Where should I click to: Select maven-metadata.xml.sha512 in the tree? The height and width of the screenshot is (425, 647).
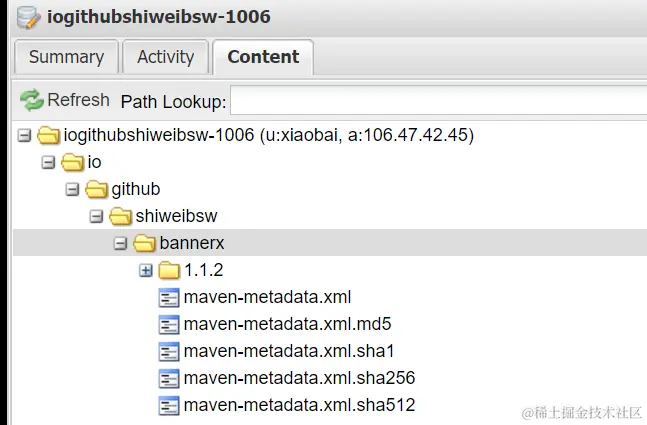[299, 405]
